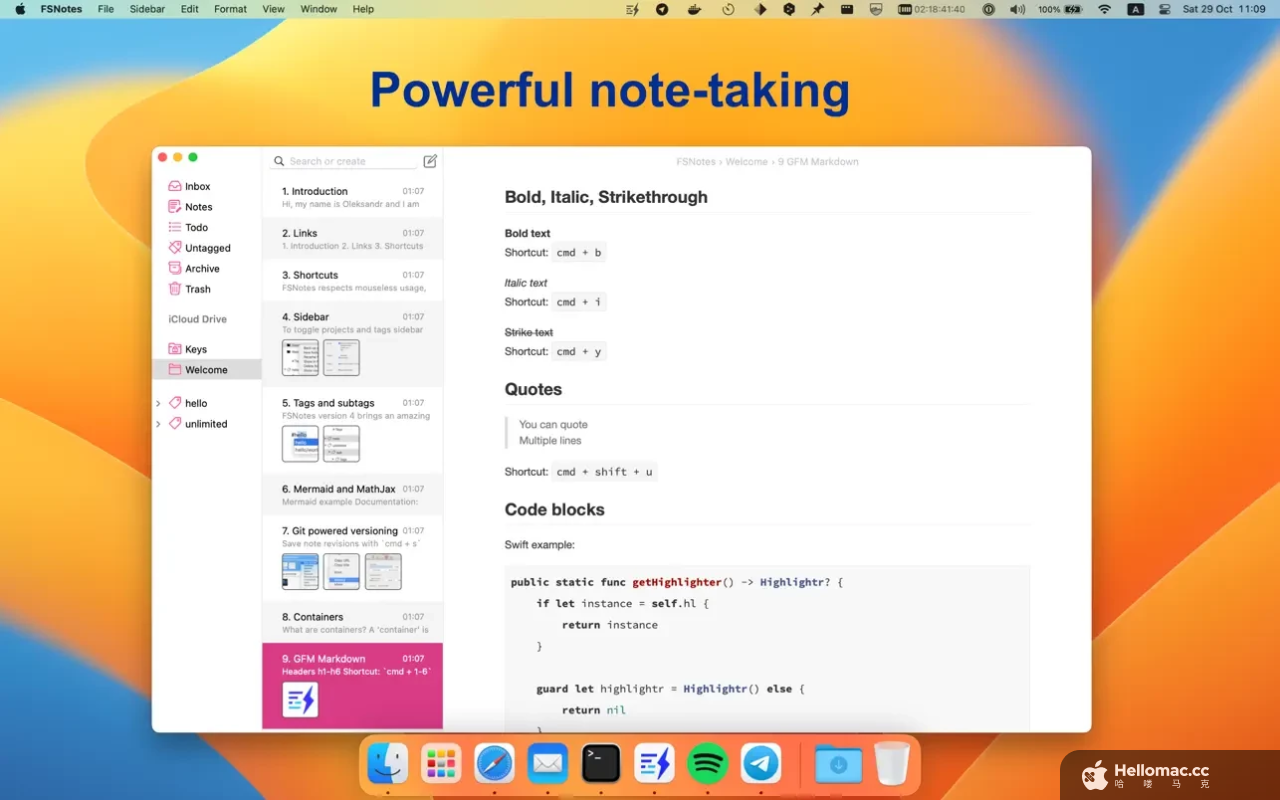
Task: Open the File menu
Action: pos(106,9)
